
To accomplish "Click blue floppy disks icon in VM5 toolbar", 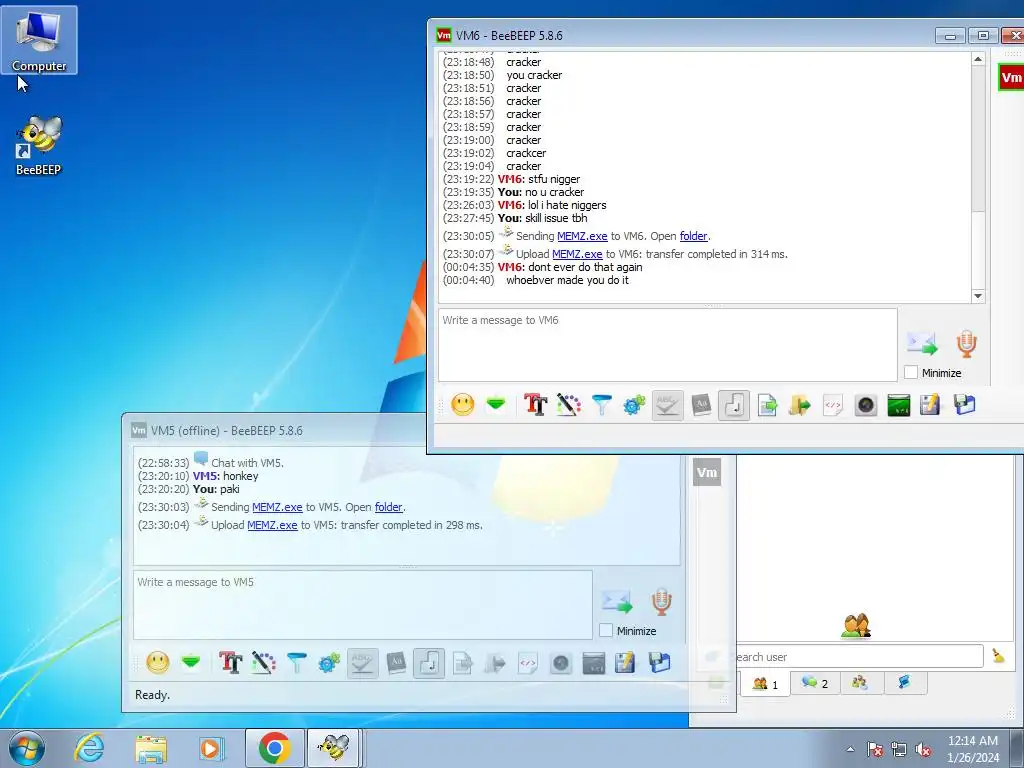I will click(x=659, y=663).
